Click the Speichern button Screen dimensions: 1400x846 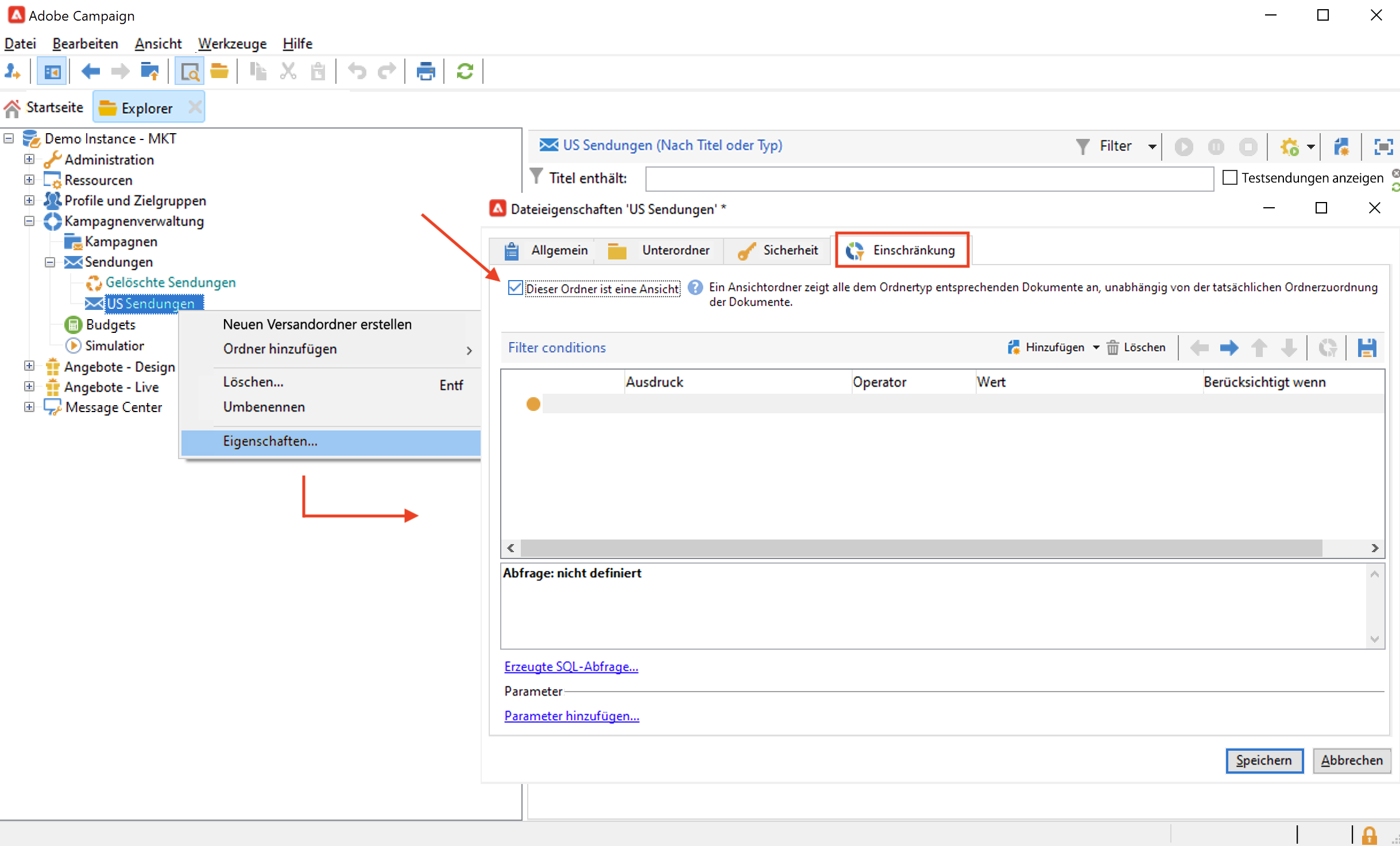pyautogui.click(x=1264, y=760)
